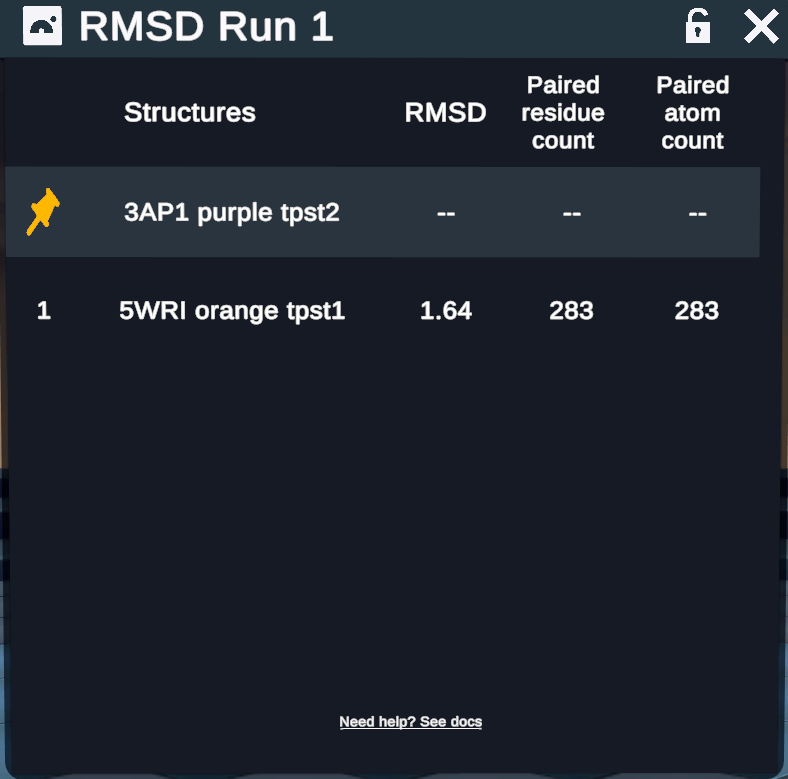Toggle the unlock padlock icon

697,27
